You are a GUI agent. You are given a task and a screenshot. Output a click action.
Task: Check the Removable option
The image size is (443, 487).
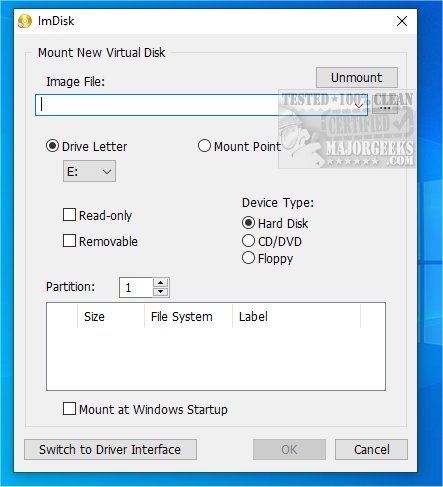(x=69, y=241)
